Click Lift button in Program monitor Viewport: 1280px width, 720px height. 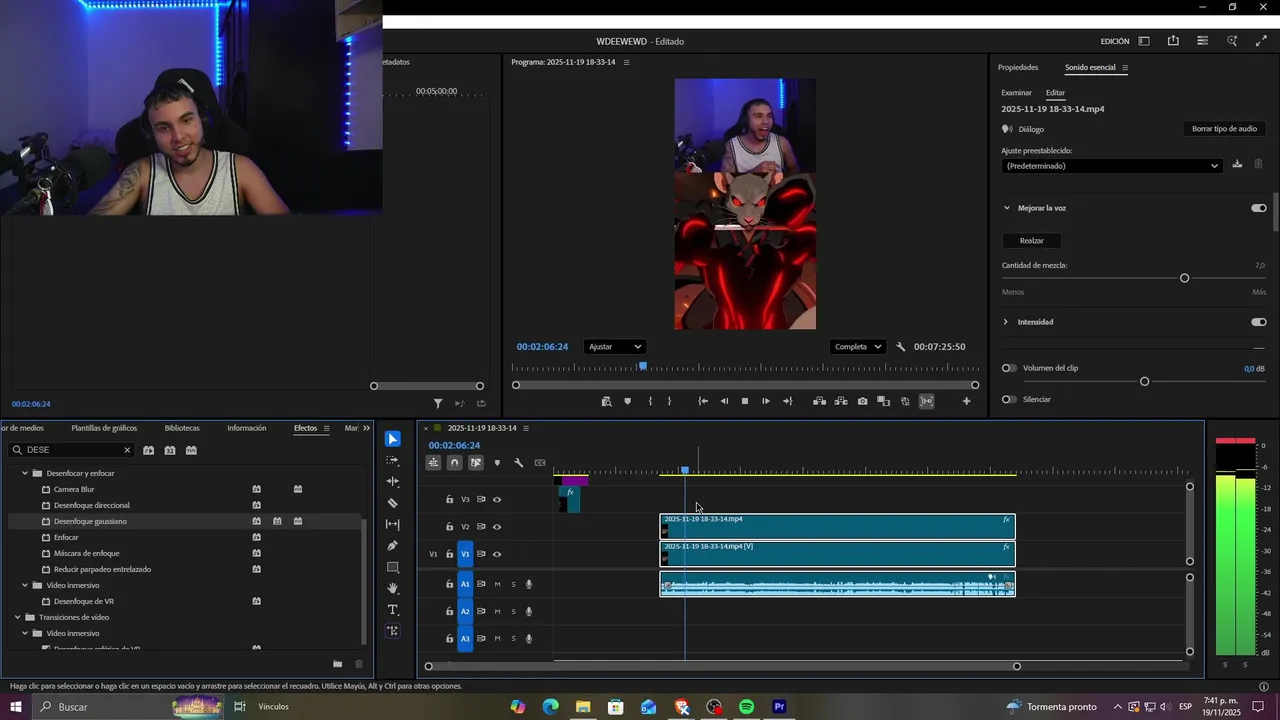pyautogui.click(x=819, y=401)
